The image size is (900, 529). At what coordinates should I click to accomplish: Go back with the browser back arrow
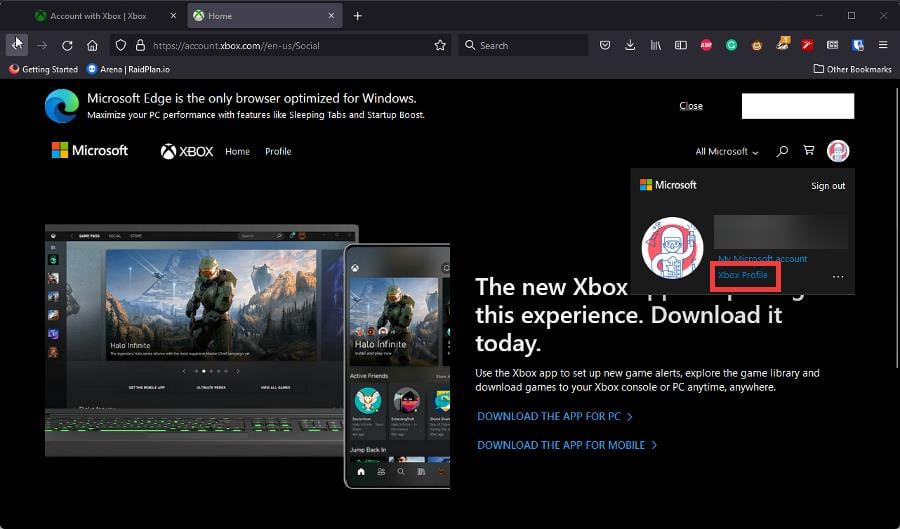point(17,45)
